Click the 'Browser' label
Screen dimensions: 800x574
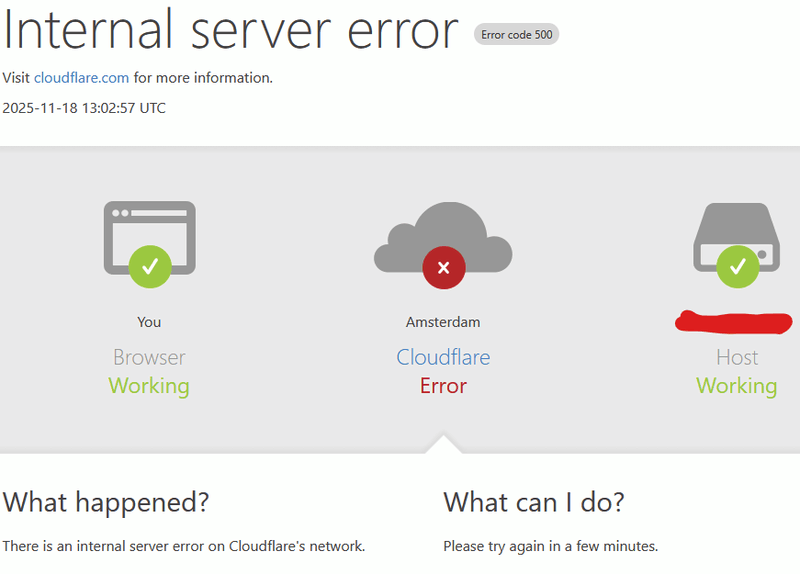pos(149,357)
